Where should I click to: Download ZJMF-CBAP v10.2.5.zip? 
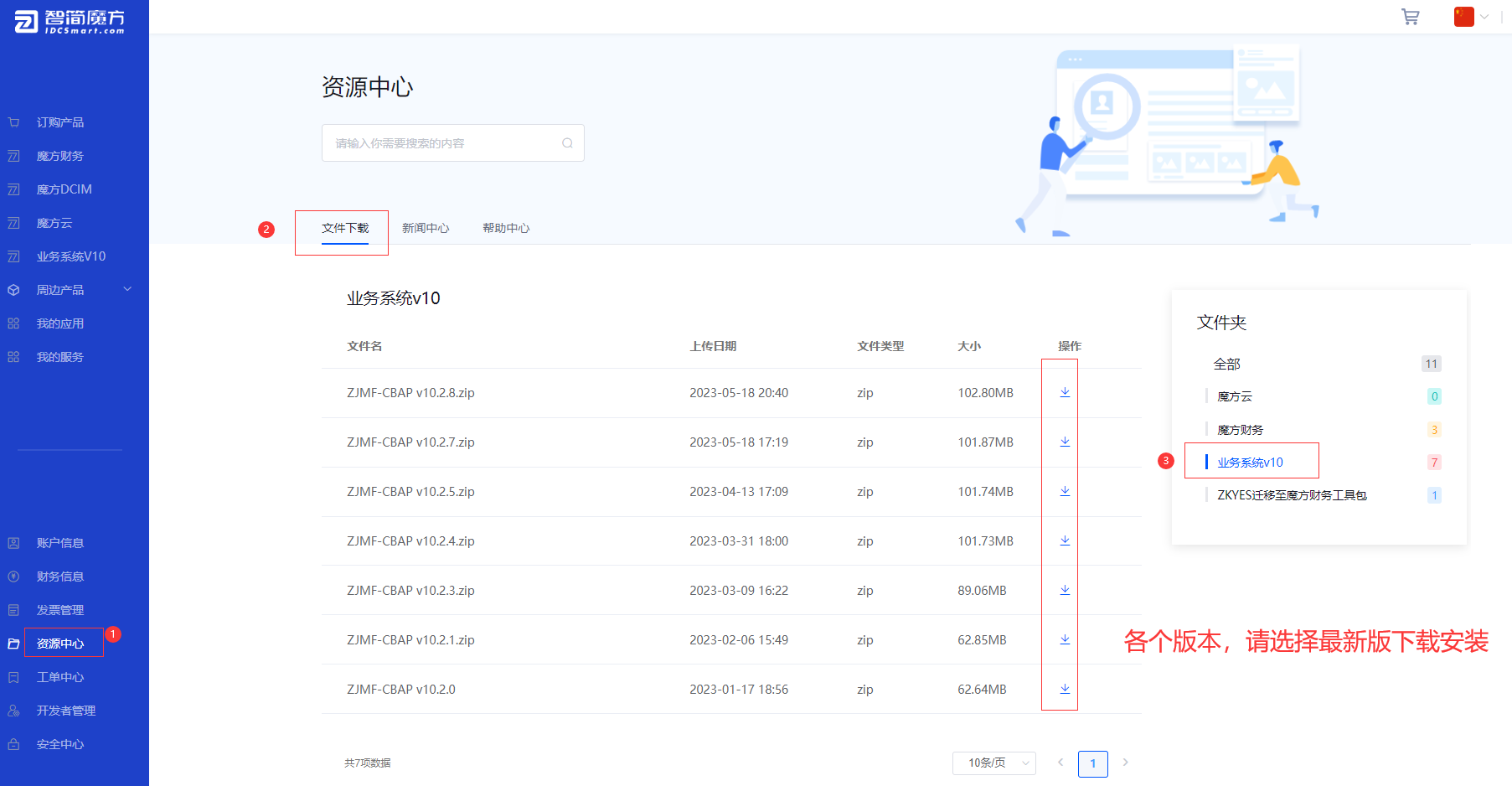coord(1065,491)
